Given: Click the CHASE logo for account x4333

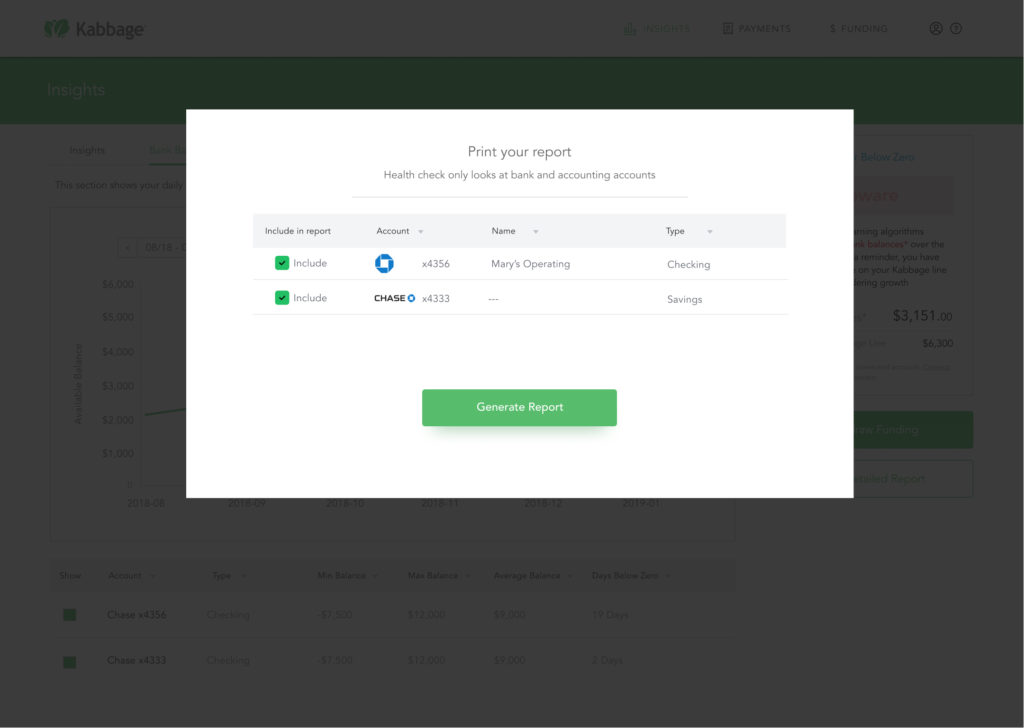Looking at the screenshot, I should click(x=394, y=298).
